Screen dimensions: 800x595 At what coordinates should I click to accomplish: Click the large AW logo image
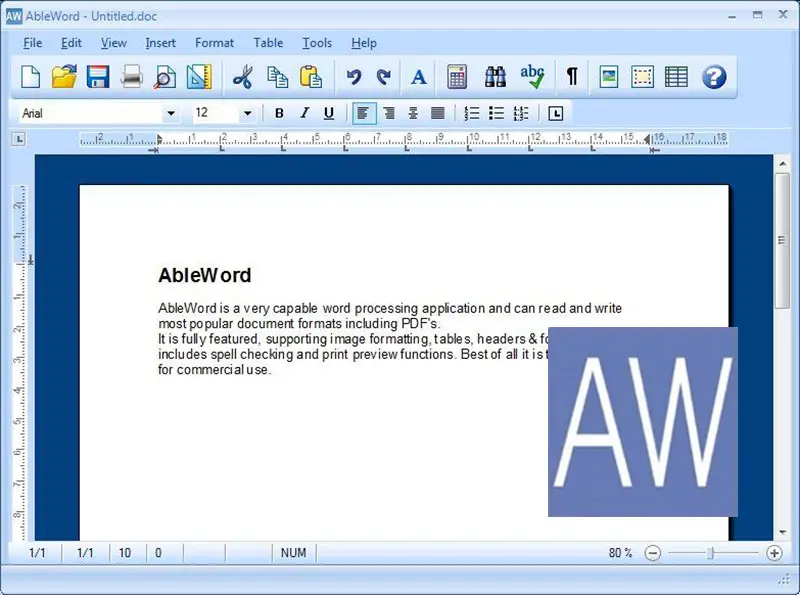643,422
